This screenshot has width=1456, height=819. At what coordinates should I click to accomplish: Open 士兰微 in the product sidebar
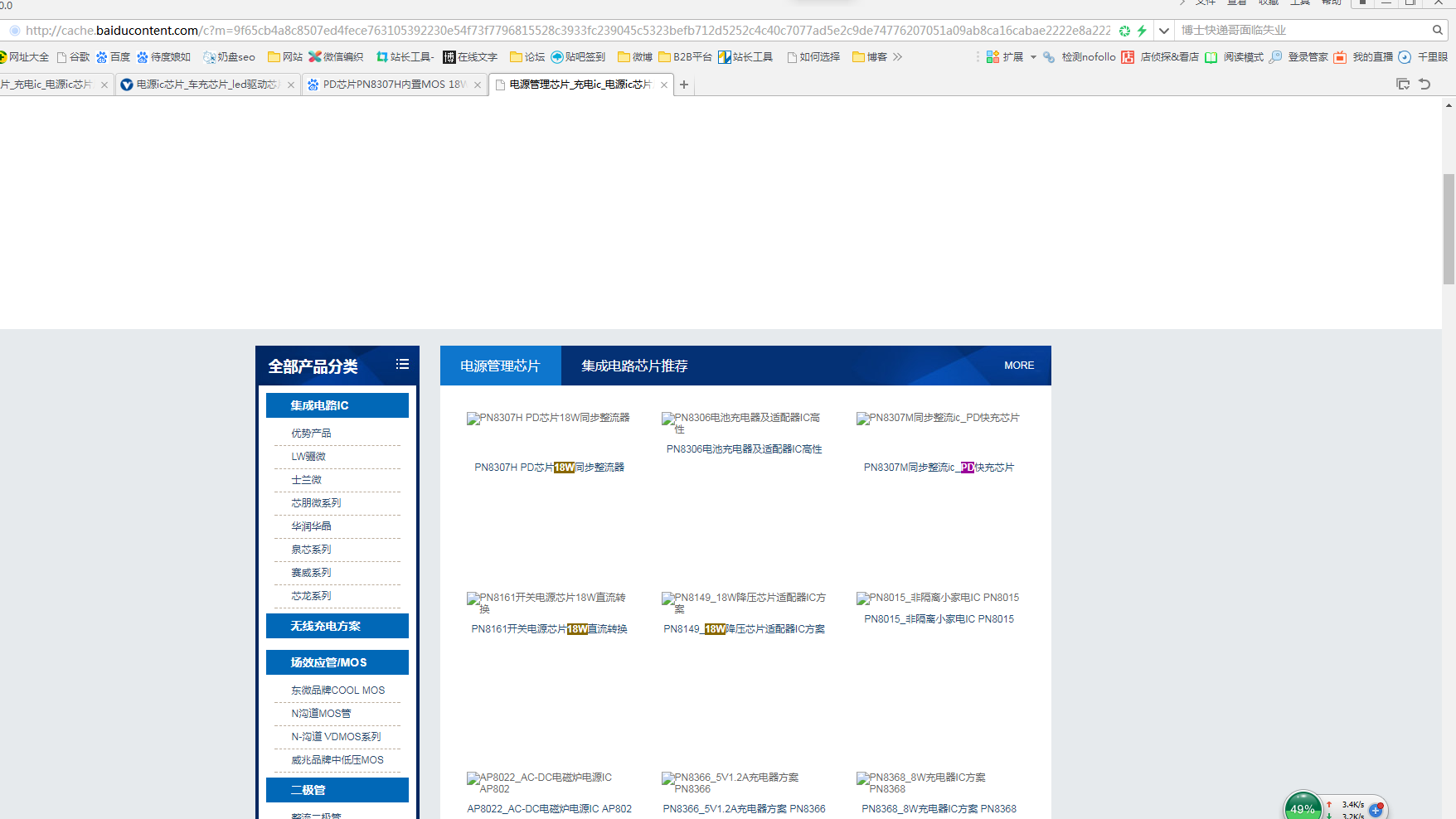(306, 480)
